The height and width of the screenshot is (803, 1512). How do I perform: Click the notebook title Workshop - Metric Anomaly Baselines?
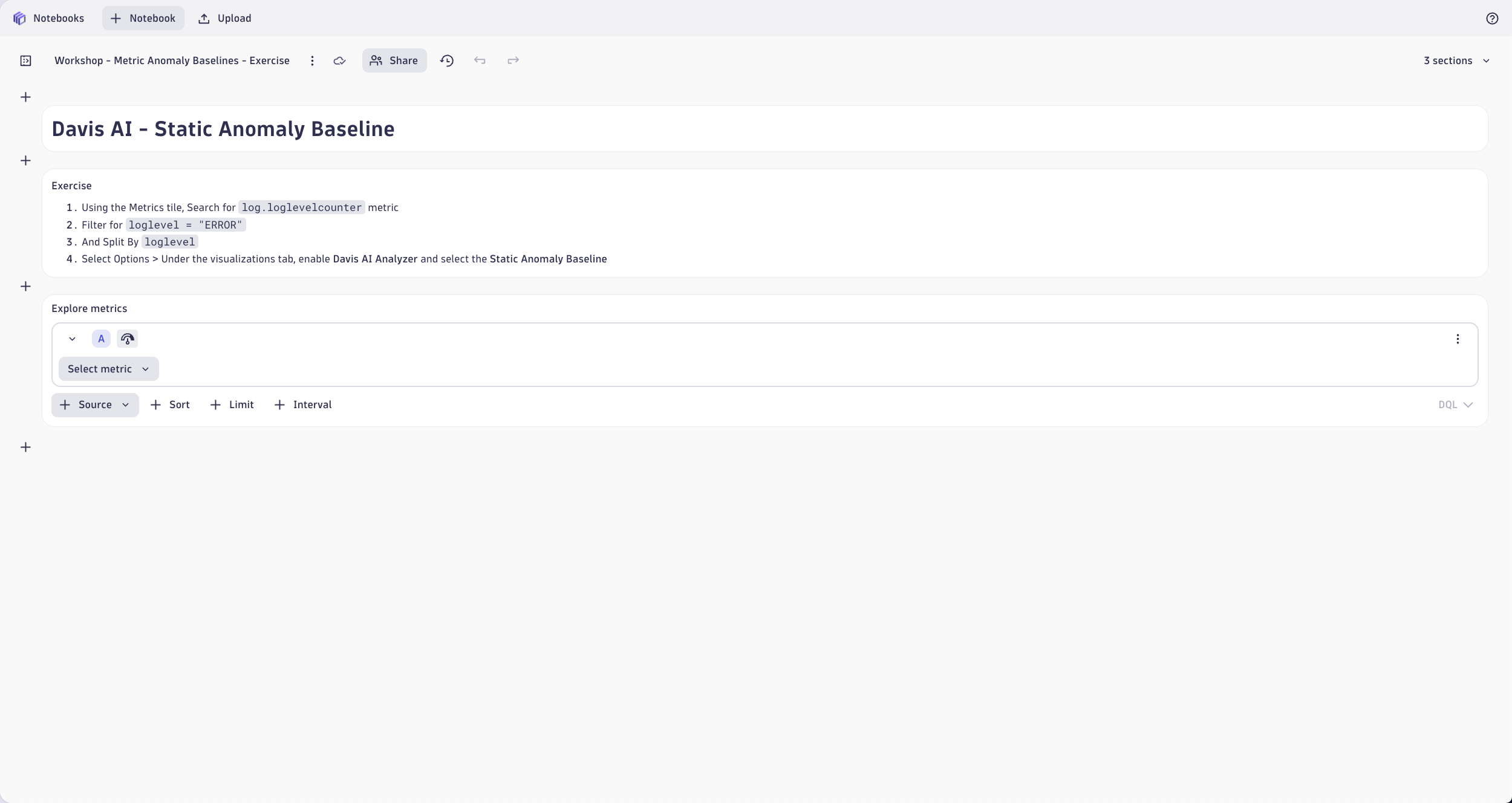tap(172, 60)
